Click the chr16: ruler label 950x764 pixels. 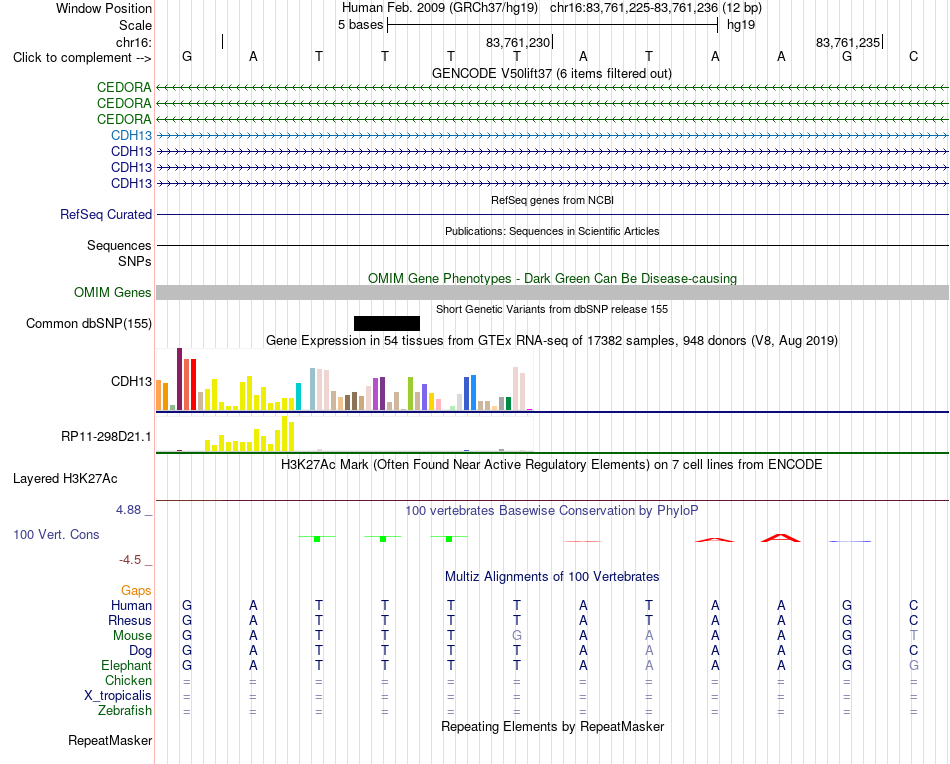pos(134,42)
